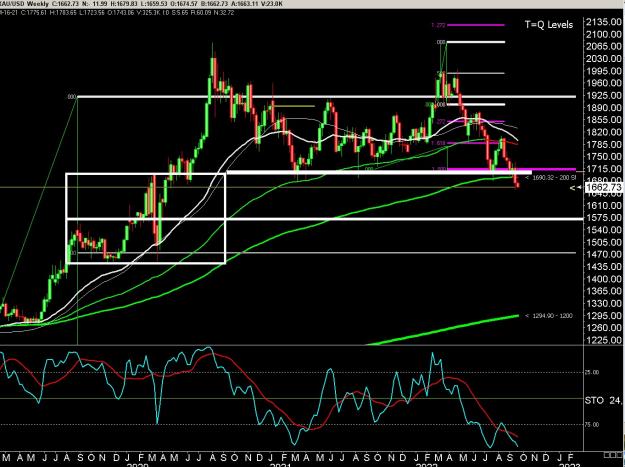
Task: Click the 1400.00 price axis label
Action: coord(604,279)
